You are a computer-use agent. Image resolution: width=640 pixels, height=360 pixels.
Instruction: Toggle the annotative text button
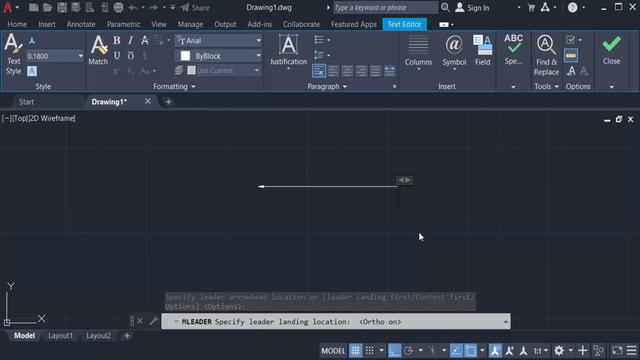pyautogui.click(x=32, y=40)
